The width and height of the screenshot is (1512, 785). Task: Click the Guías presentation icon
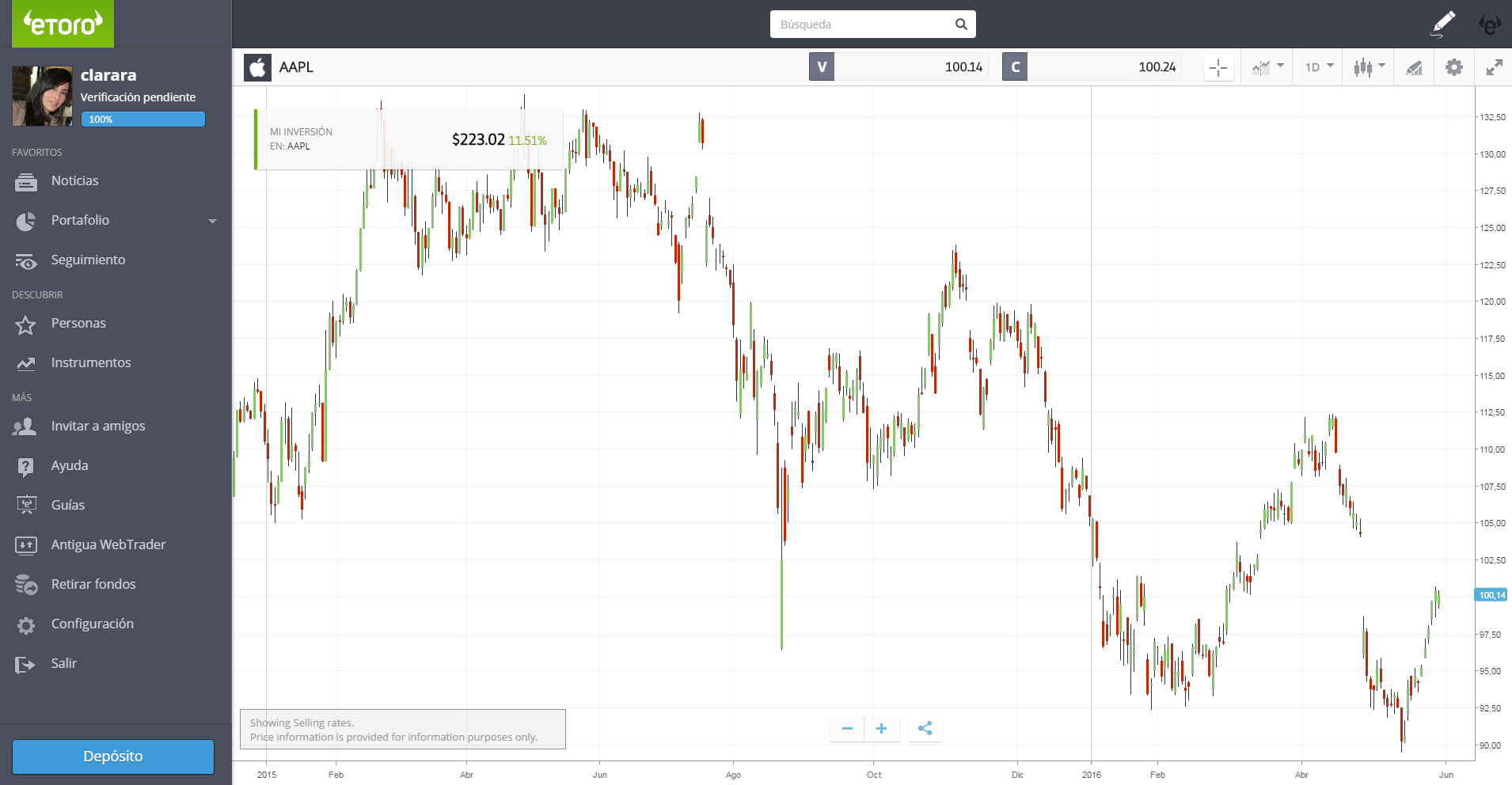coord(26,505)
